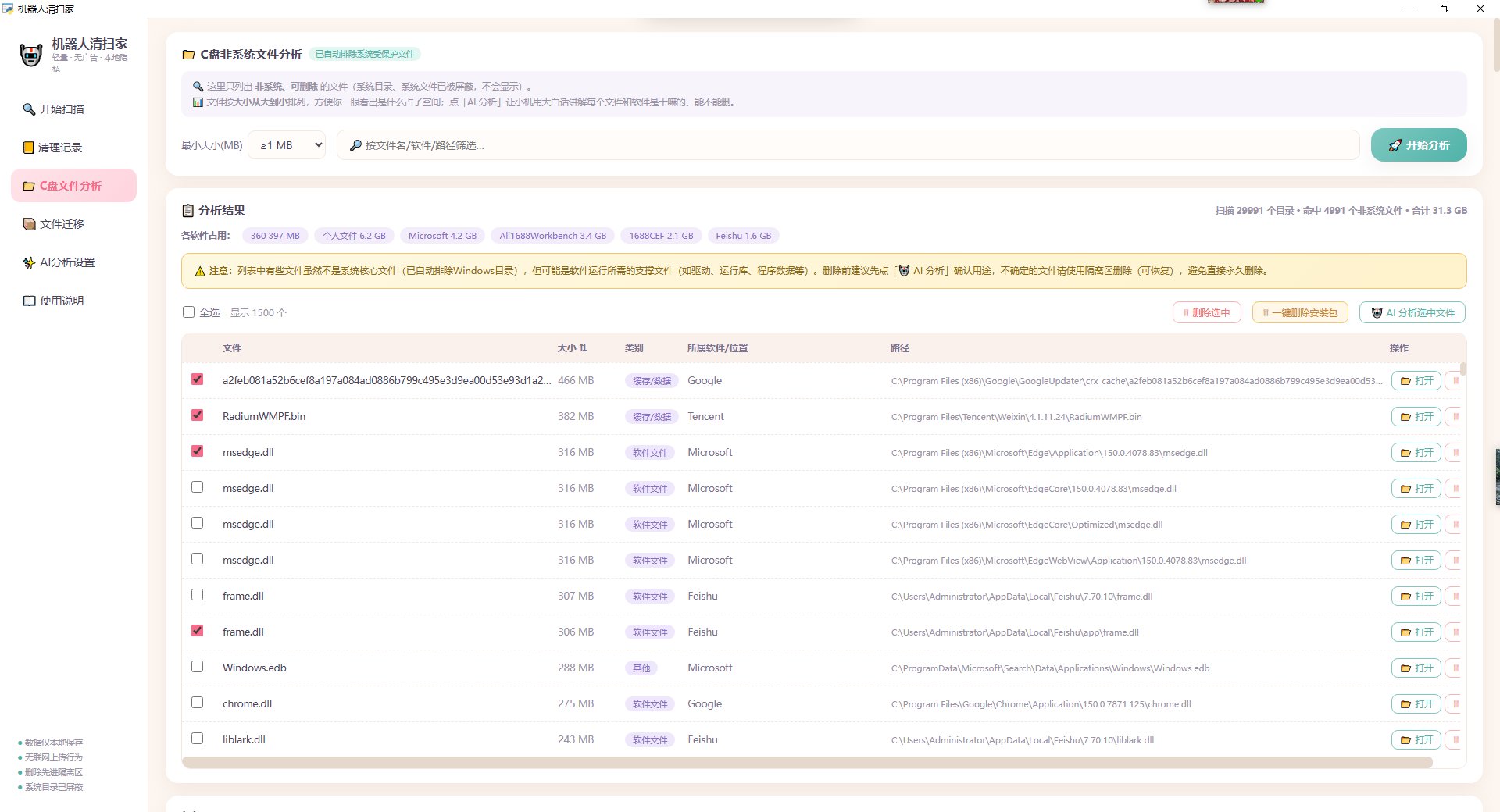
Task: Click the Feishu 1.6 GB chip
Action: click(743, 236)
